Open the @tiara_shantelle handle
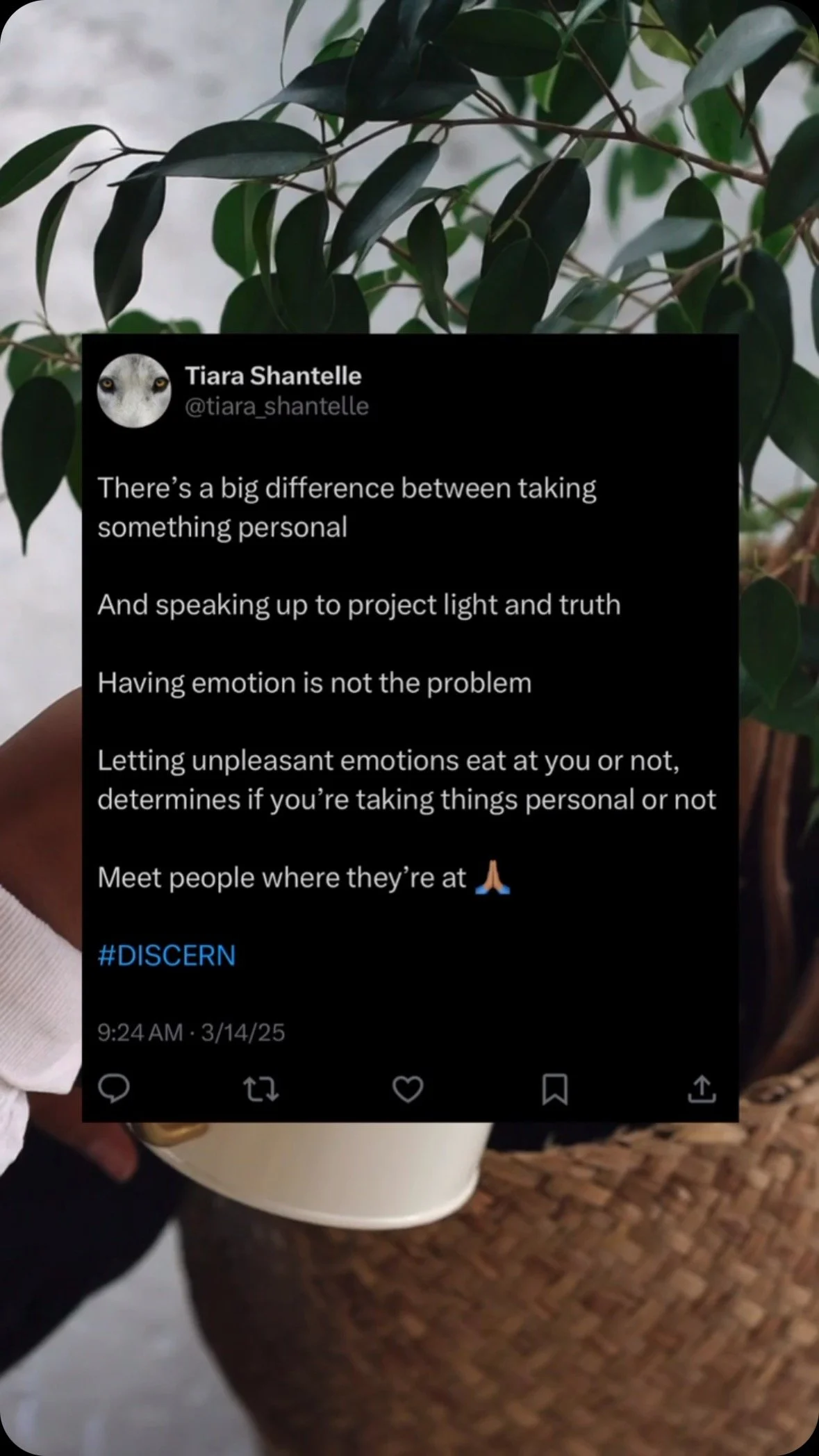The height and width of the screenshot is (1456, 819). pos(276,406)
